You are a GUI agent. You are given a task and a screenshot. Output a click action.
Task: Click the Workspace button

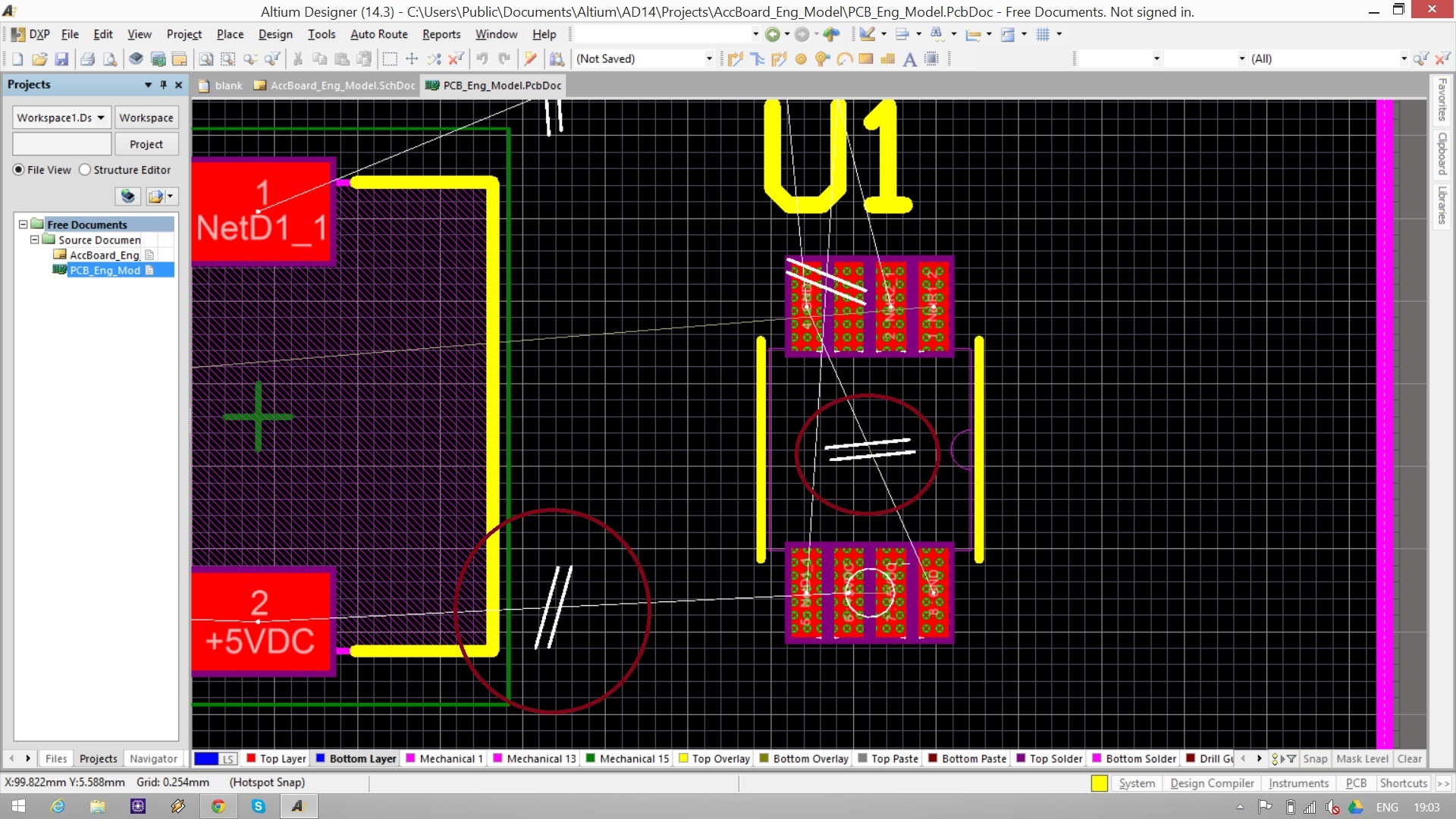[146, 118]
